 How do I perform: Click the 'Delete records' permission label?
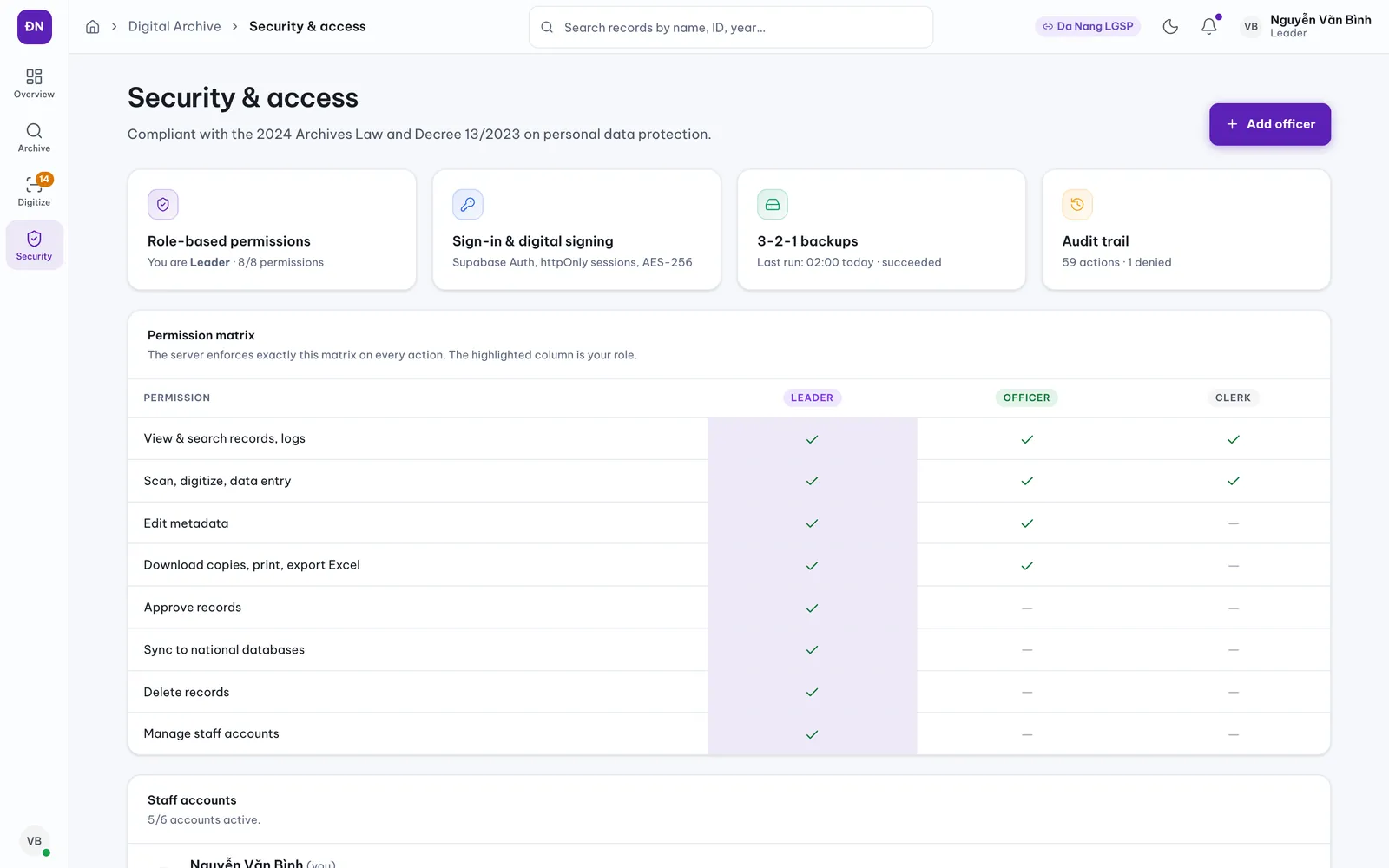pyautogui.click(x=187, y=692)
